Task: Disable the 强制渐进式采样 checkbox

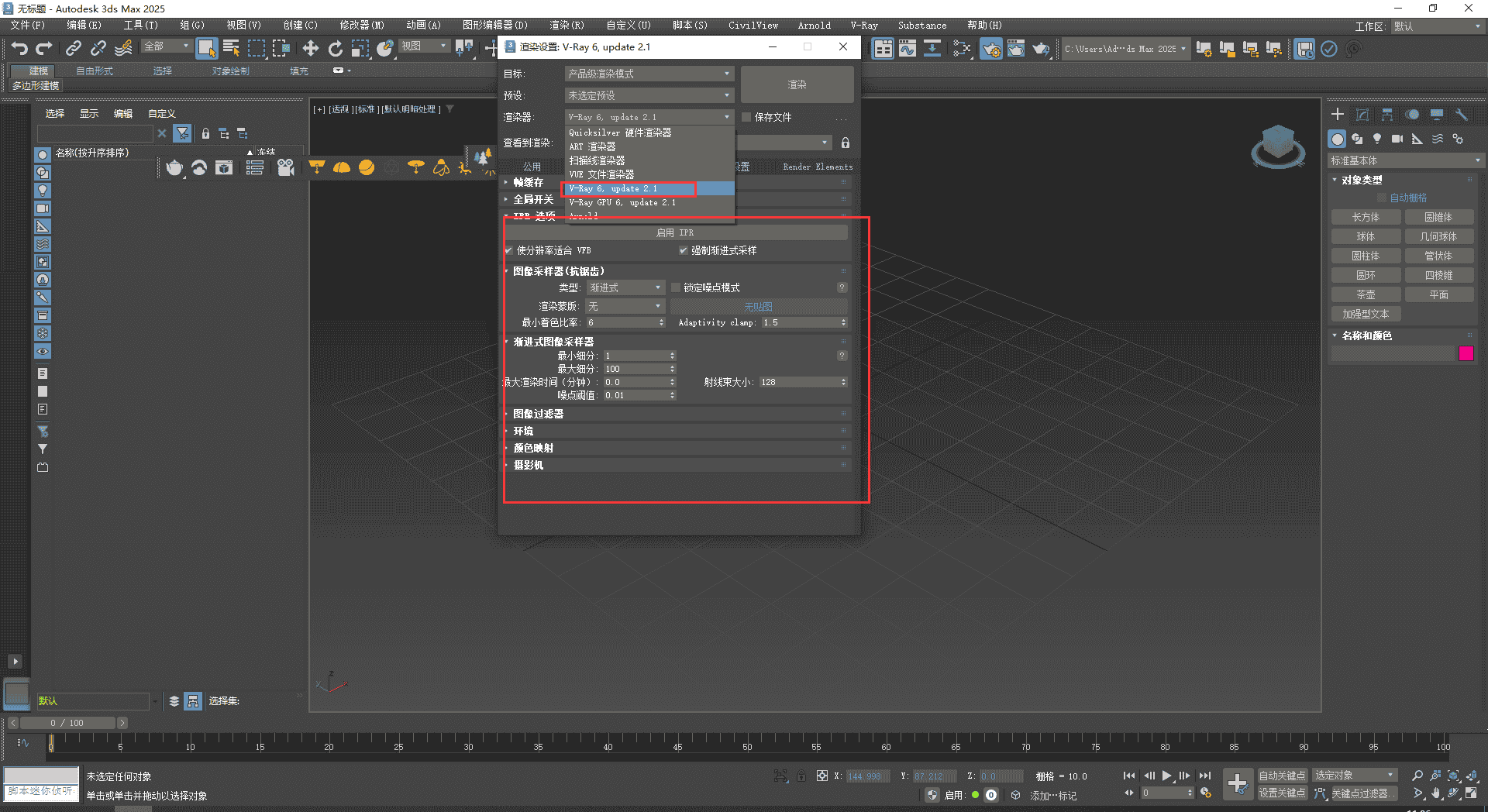Action: [684, 250]
